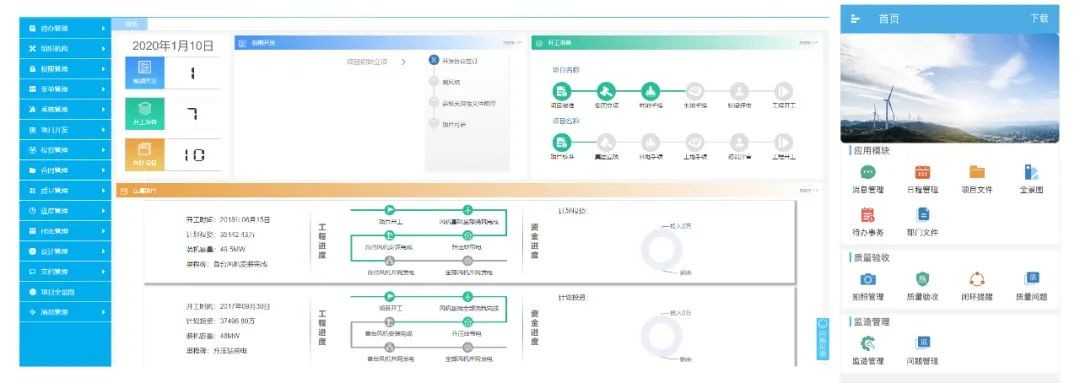1080x383 pixels.
Task: Click the orange counter tile showing 10
Action: pos(145,155)
